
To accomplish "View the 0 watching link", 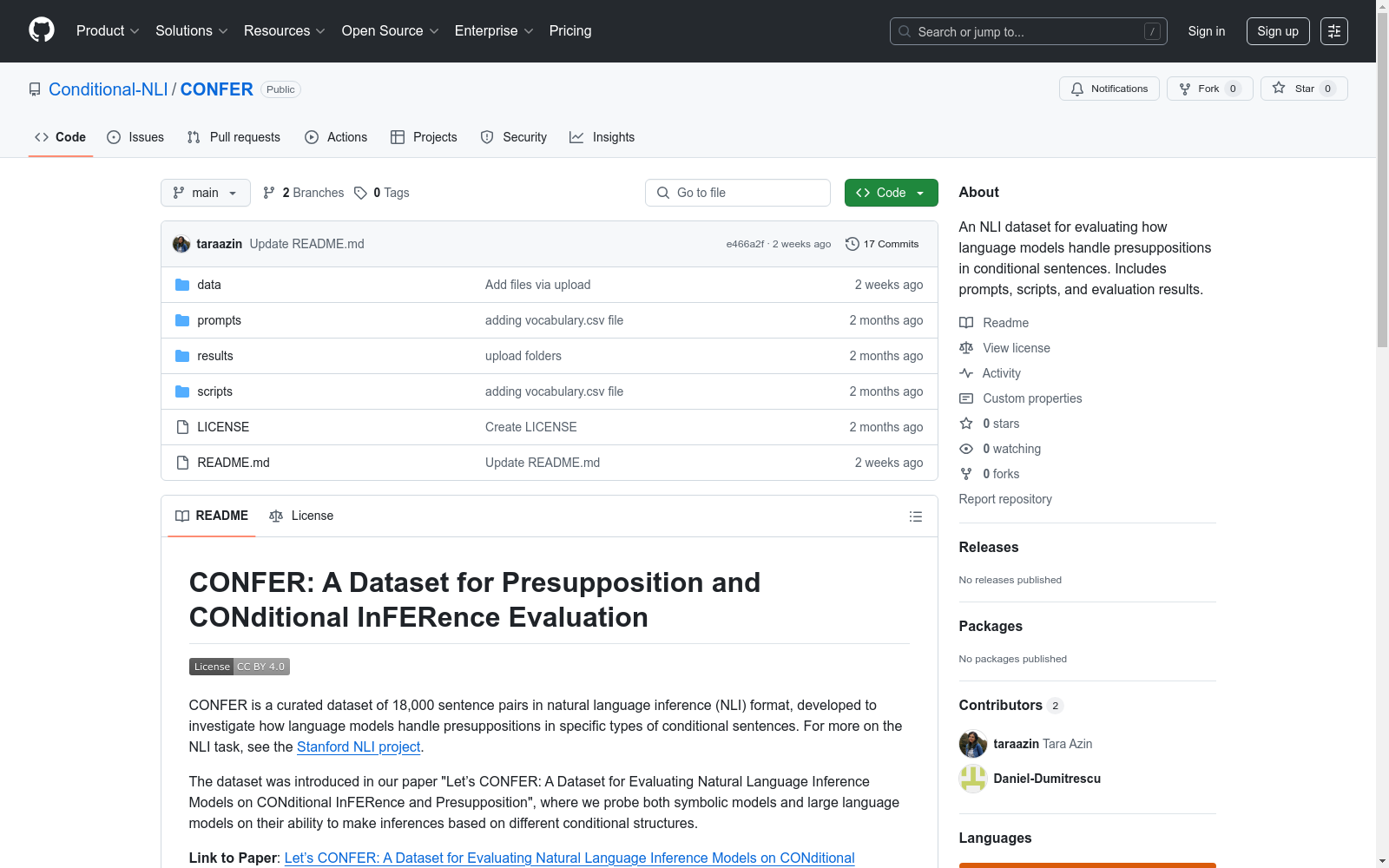I will pos(1000,449).
